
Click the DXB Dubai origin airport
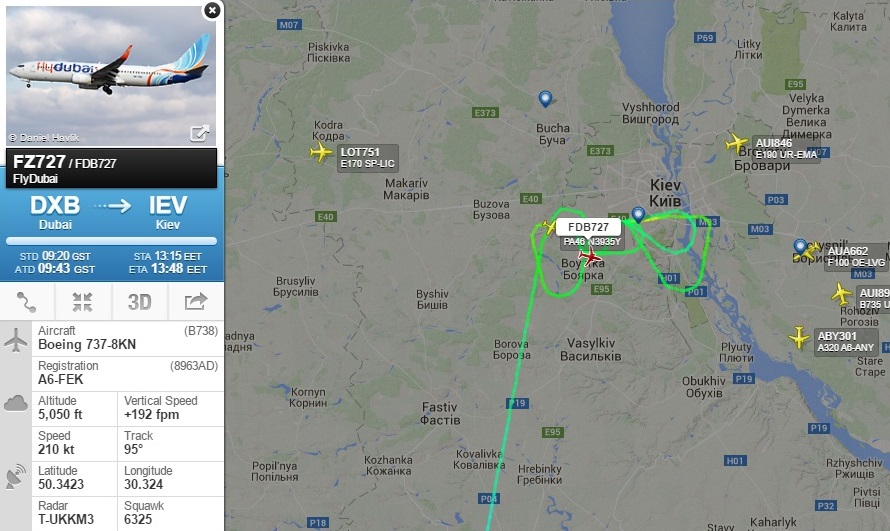point(55,212)
